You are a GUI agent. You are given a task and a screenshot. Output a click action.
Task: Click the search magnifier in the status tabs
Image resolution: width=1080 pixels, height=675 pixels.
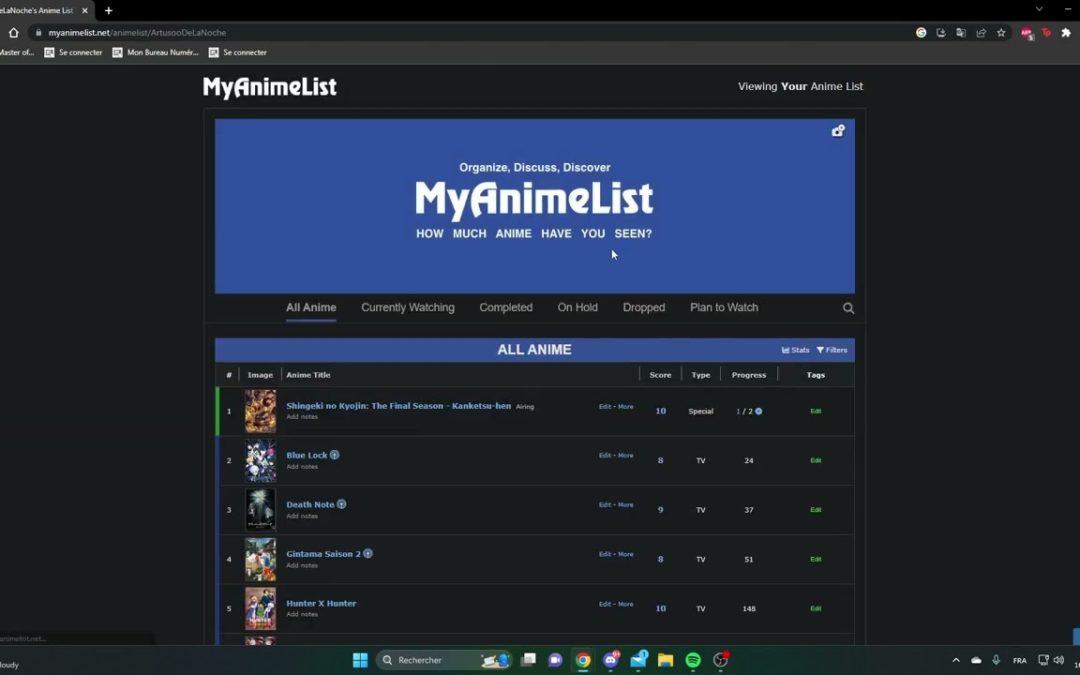pyautogui.click(x=849, y=309)
